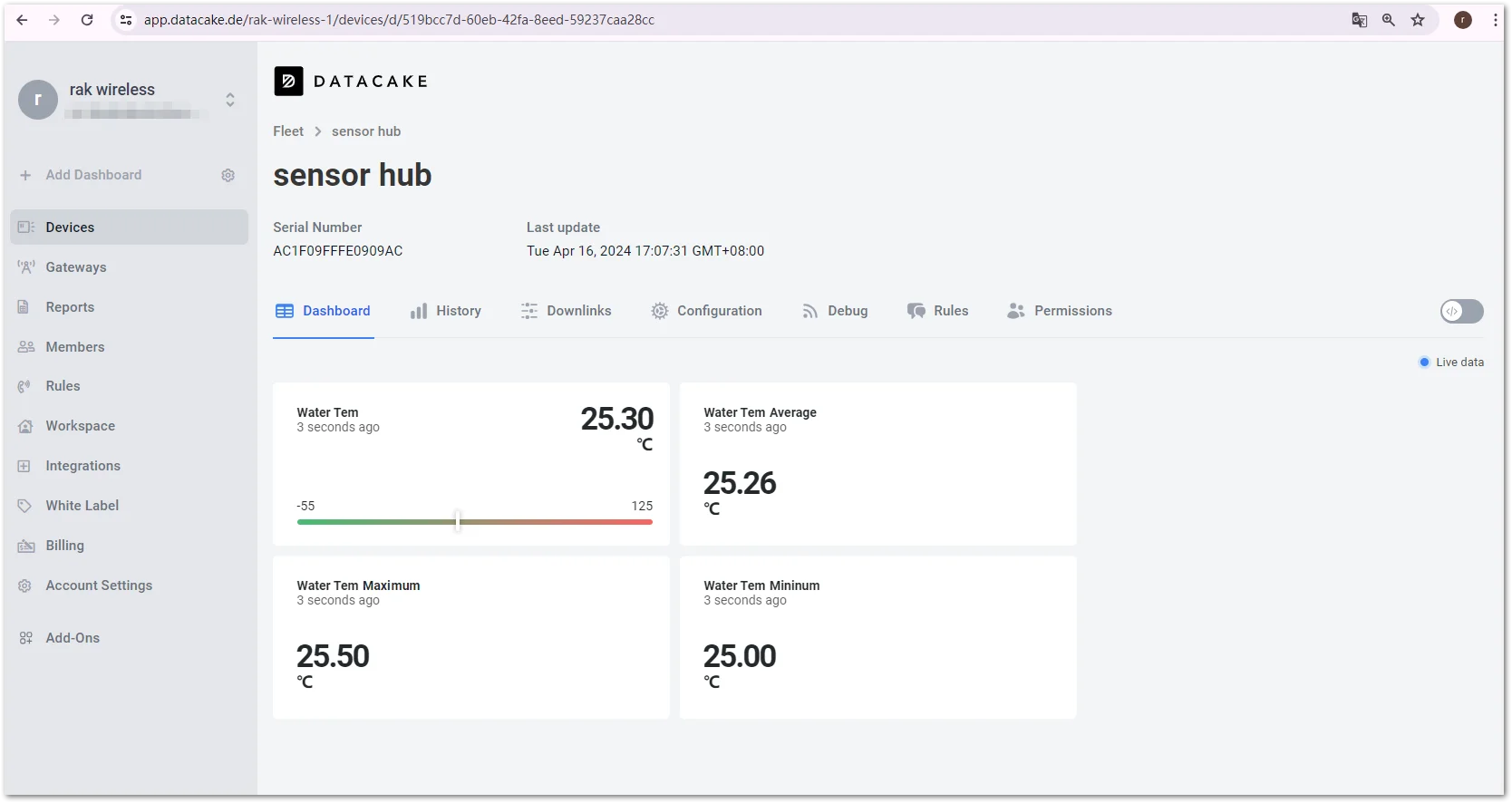Open Account Settings in the sidebar

[x=129, y=585]
